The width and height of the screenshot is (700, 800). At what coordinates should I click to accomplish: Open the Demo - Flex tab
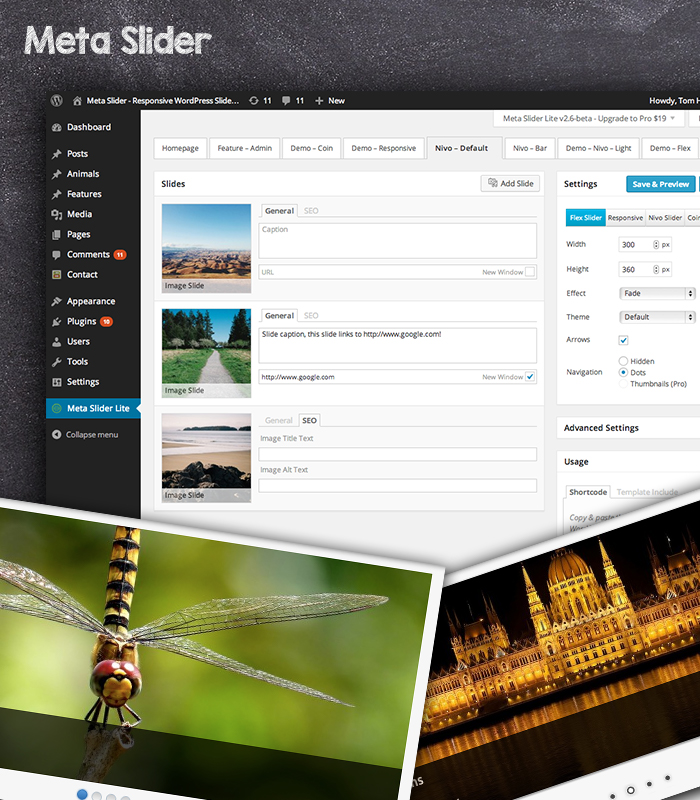point(670,148)
